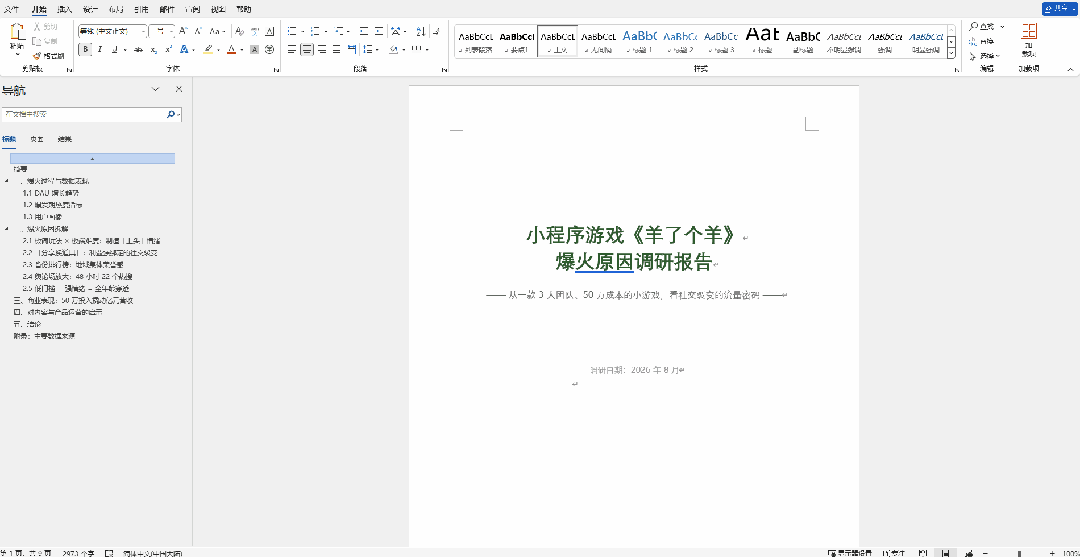Toggle subscript formatting

(x=154, y=50)
